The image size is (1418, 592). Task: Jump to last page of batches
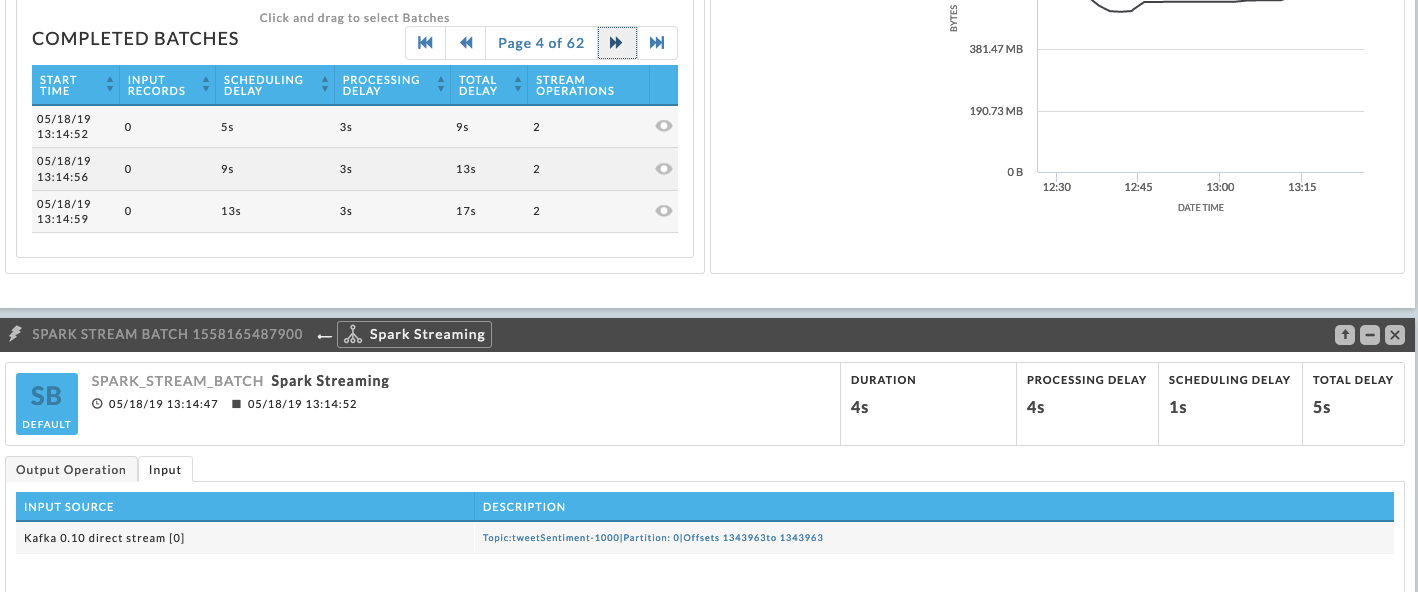657,43
